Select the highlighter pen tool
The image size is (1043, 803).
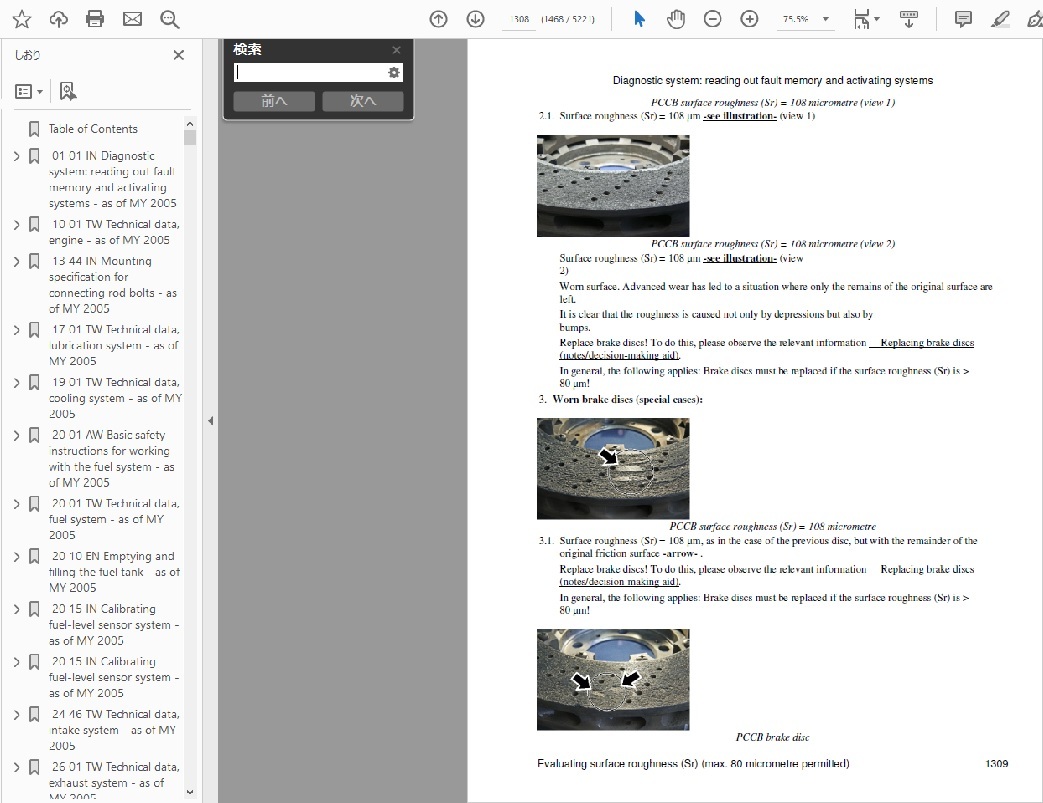[1000, 19]
